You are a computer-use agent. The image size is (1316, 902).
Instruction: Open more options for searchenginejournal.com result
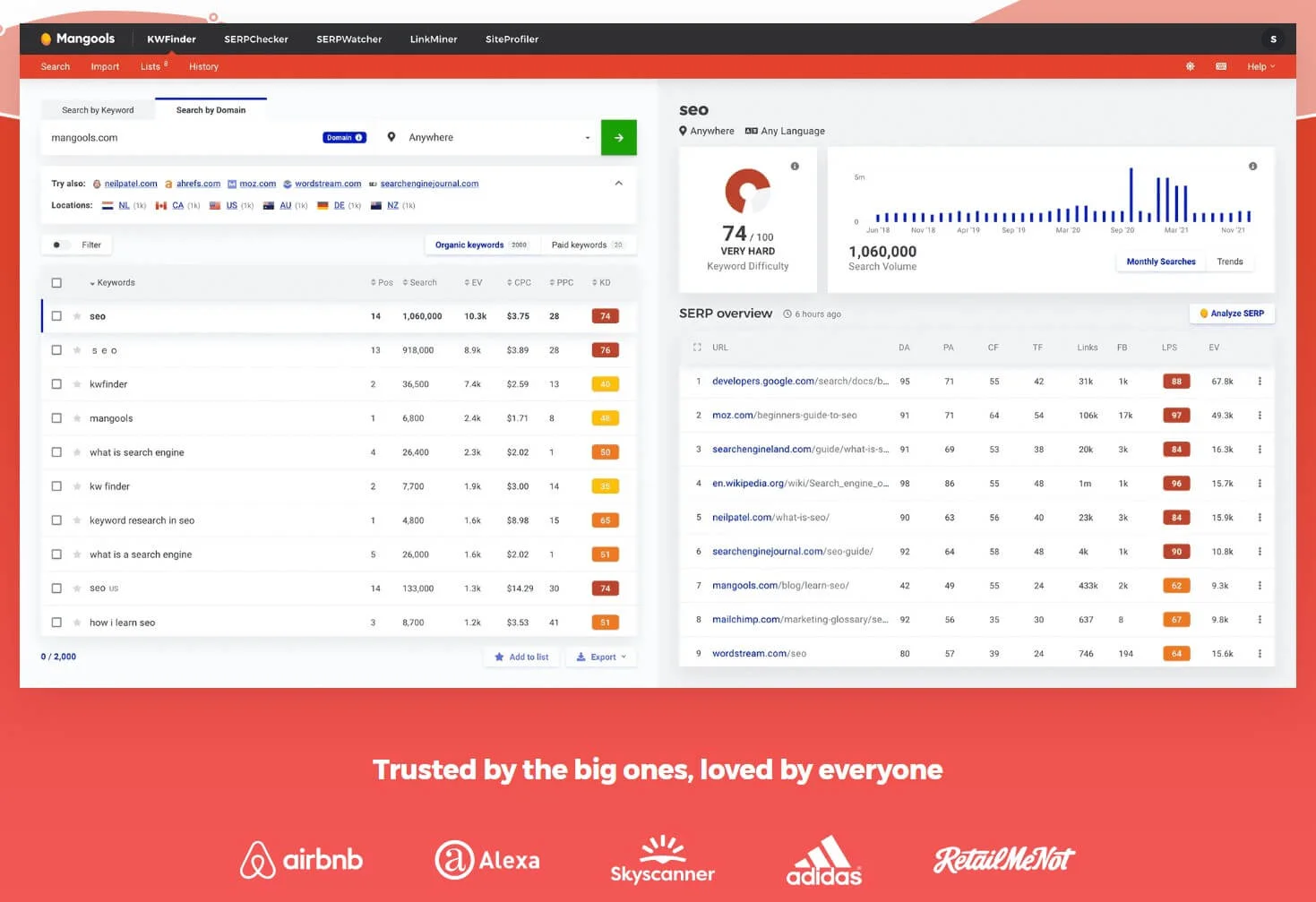point(1260,552)
